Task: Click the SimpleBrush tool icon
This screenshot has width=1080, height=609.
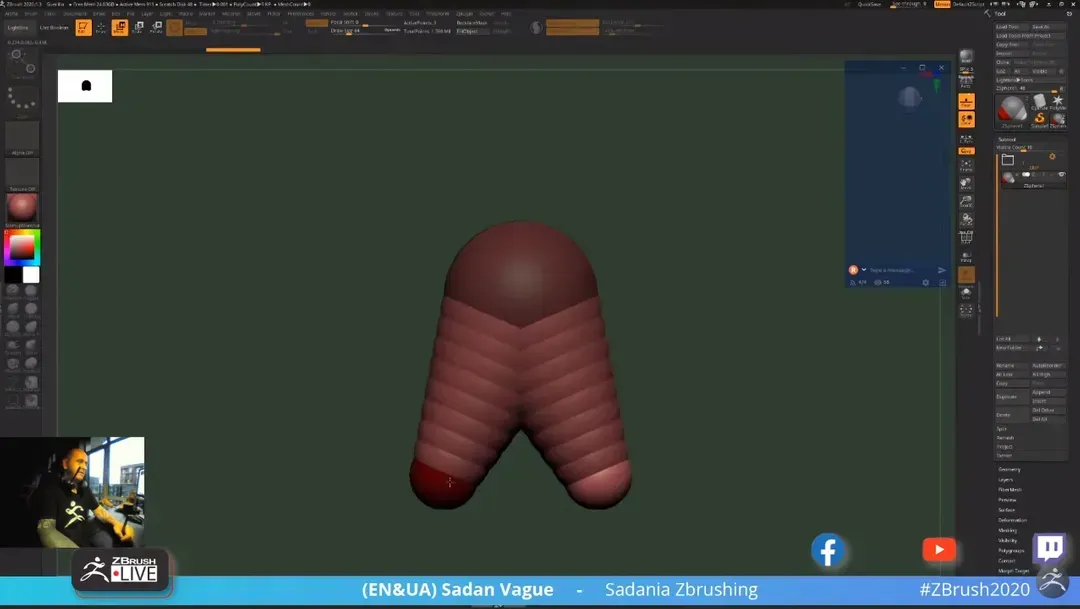Action: pos(1040,117)
